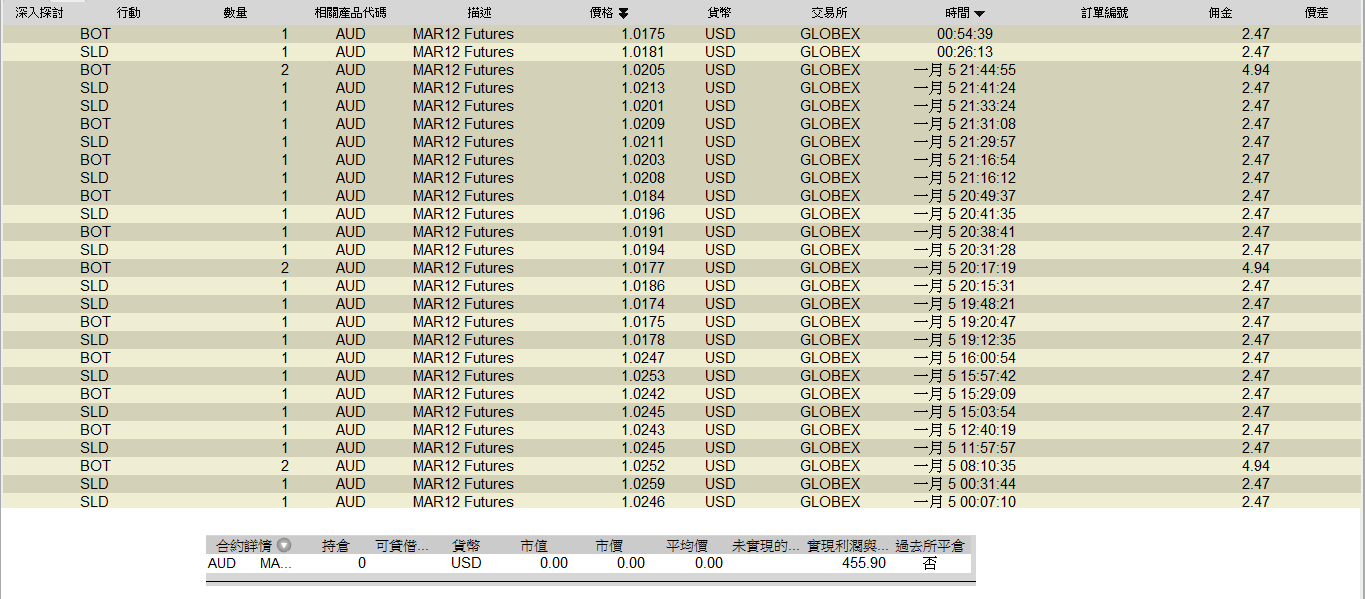Screen dimensions: 1365x599
Task: Click the position quantity 0 under 持倉
Action: [x=361, y=563]
